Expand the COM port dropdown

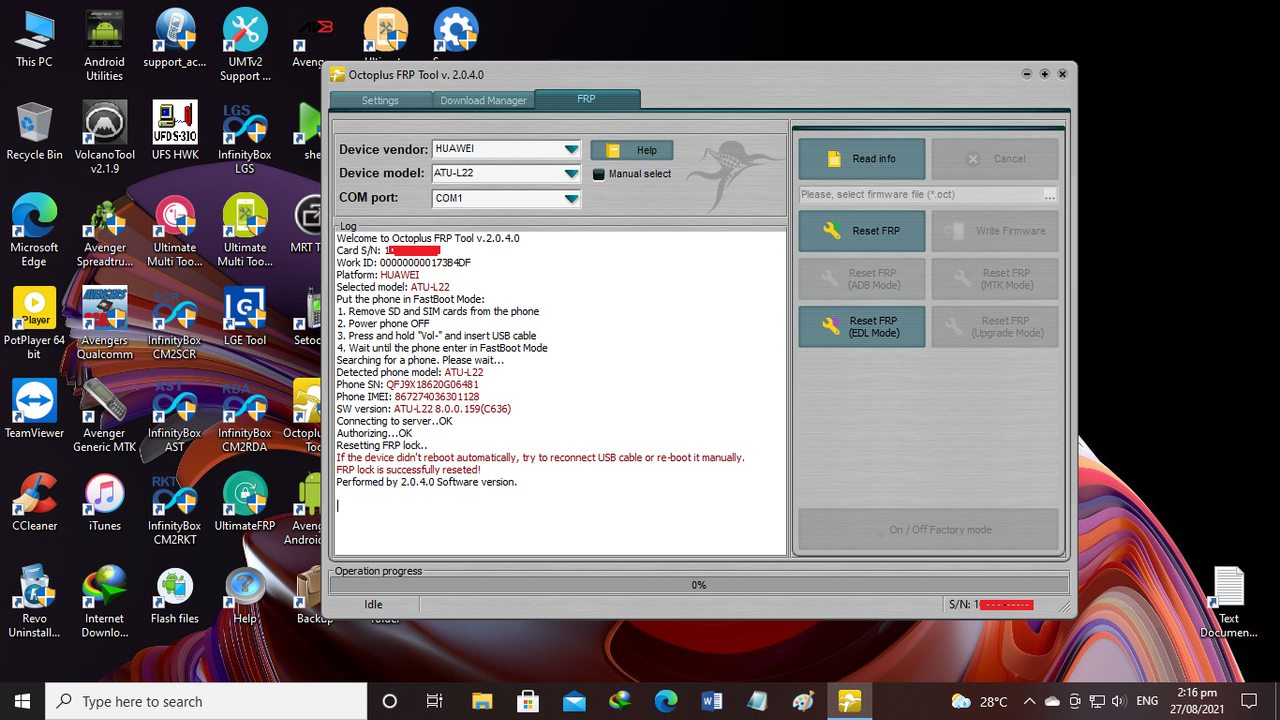click(x=571, y=198)
